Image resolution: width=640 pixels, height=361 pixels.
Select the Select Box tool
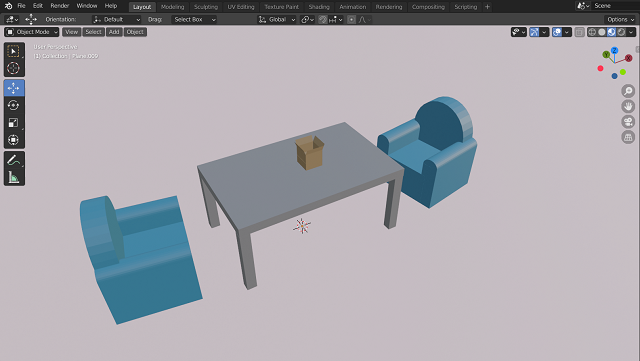14,51
